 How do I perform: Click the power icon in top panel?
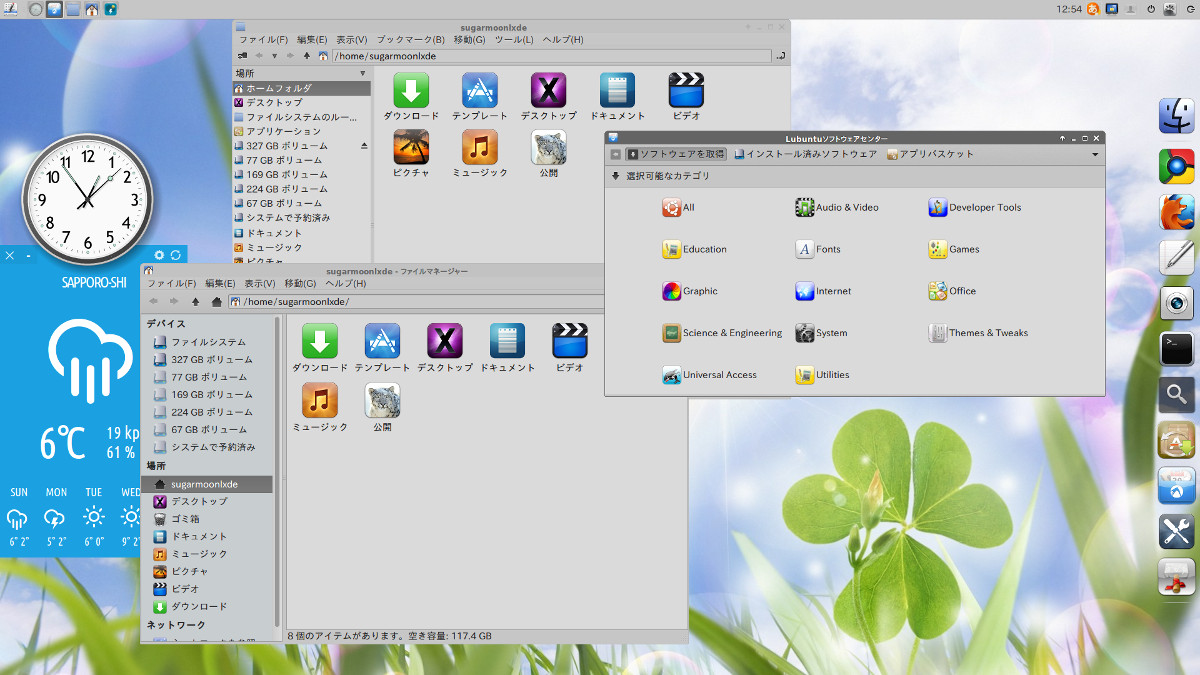pos(1151,9)
